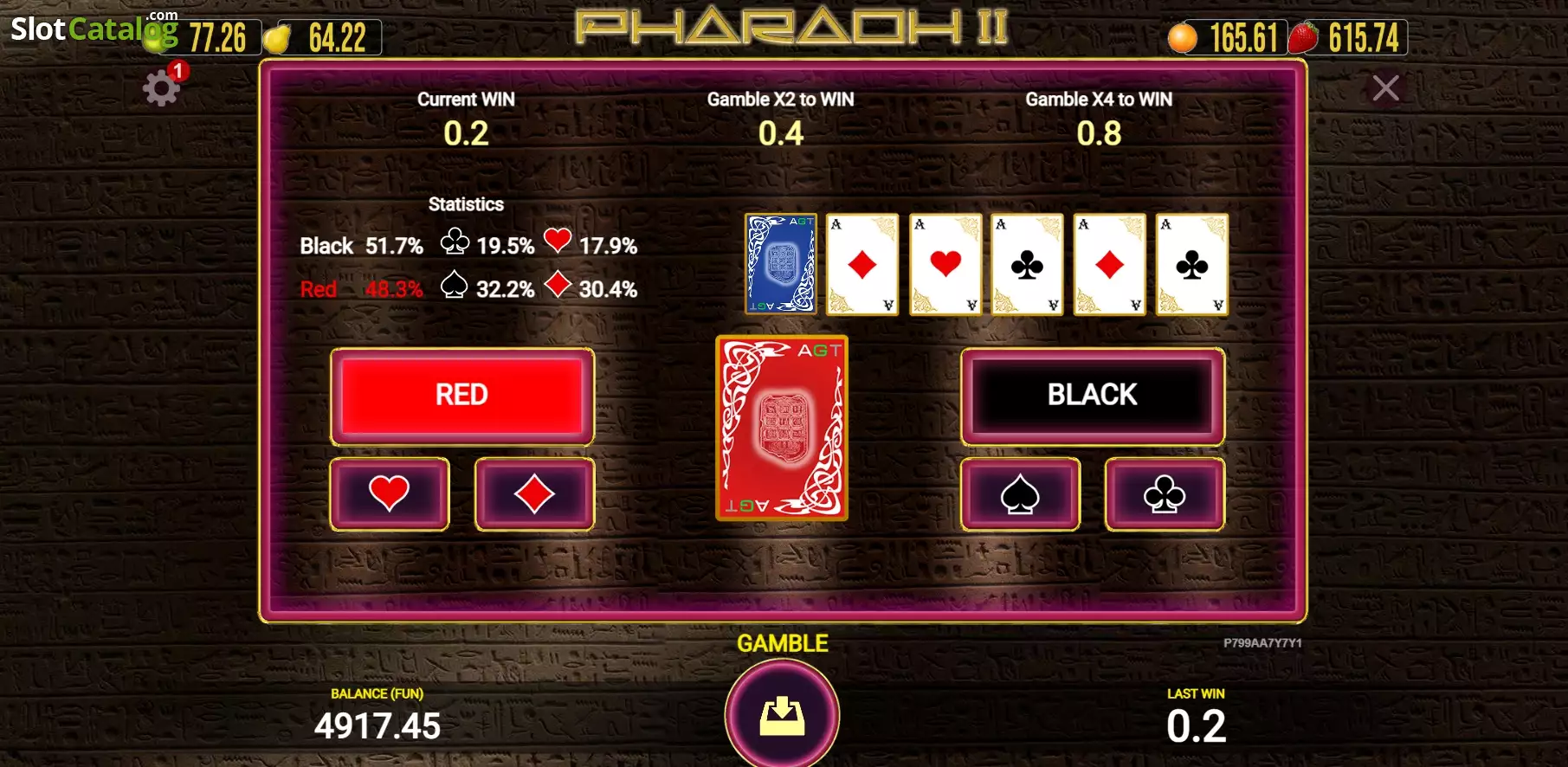Bet on the BLACK button
The image size is (1568, 767).
click(x=1093, y=396)
